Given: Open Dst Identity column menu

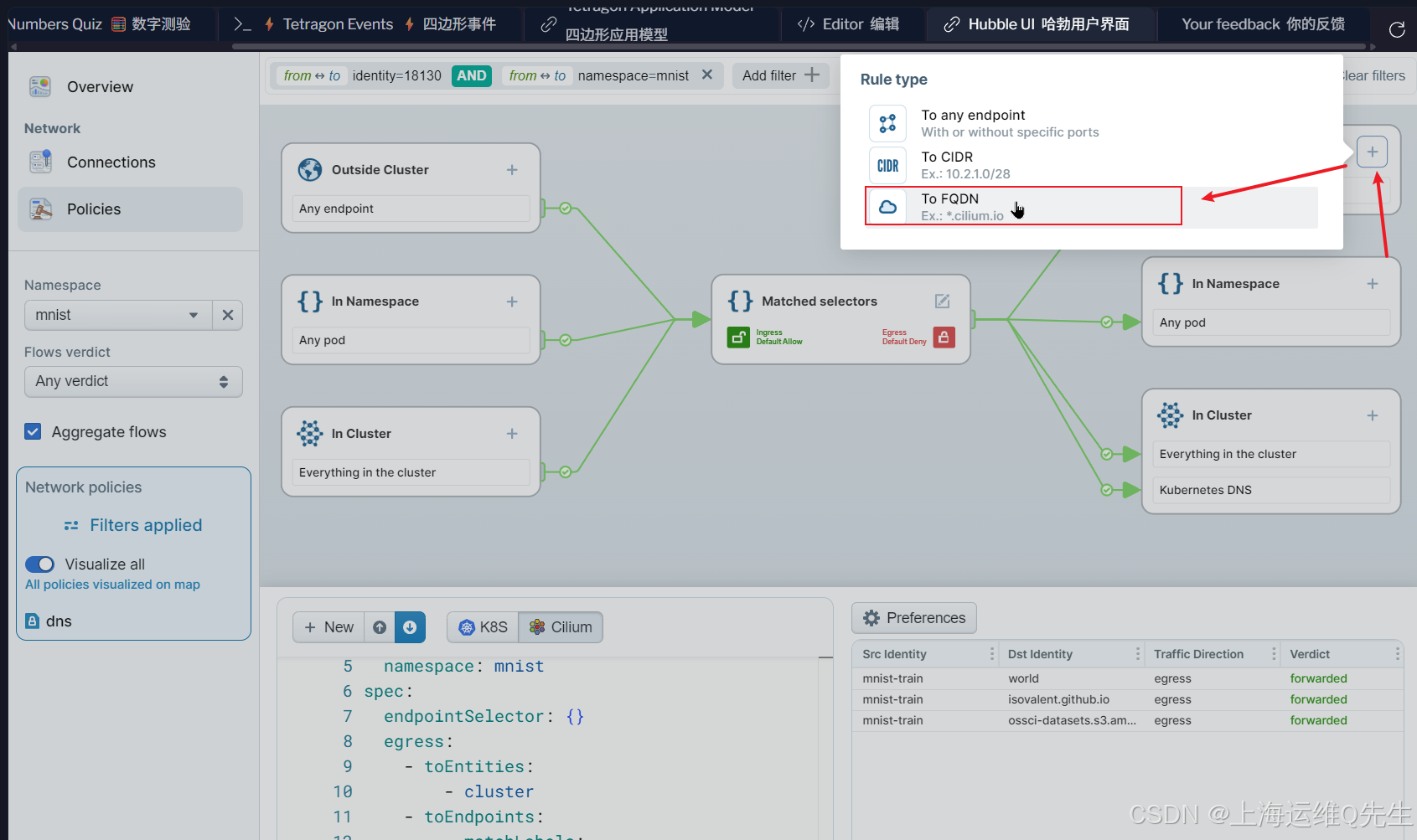Looking at the screenshot, I should [1138, 654].
